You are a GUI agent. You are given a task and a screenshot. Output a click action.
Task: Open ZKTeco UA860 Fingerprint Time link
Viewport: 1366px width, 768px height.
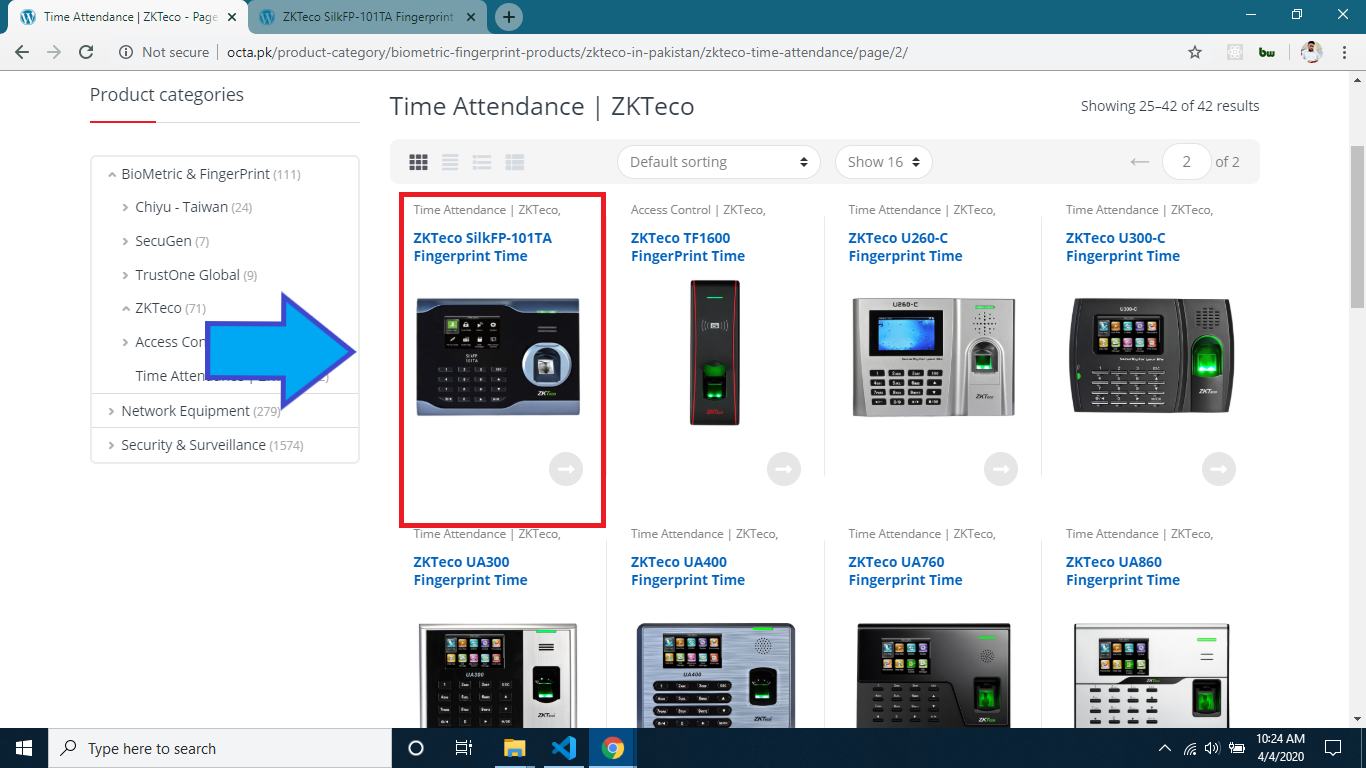(1123, 571)
